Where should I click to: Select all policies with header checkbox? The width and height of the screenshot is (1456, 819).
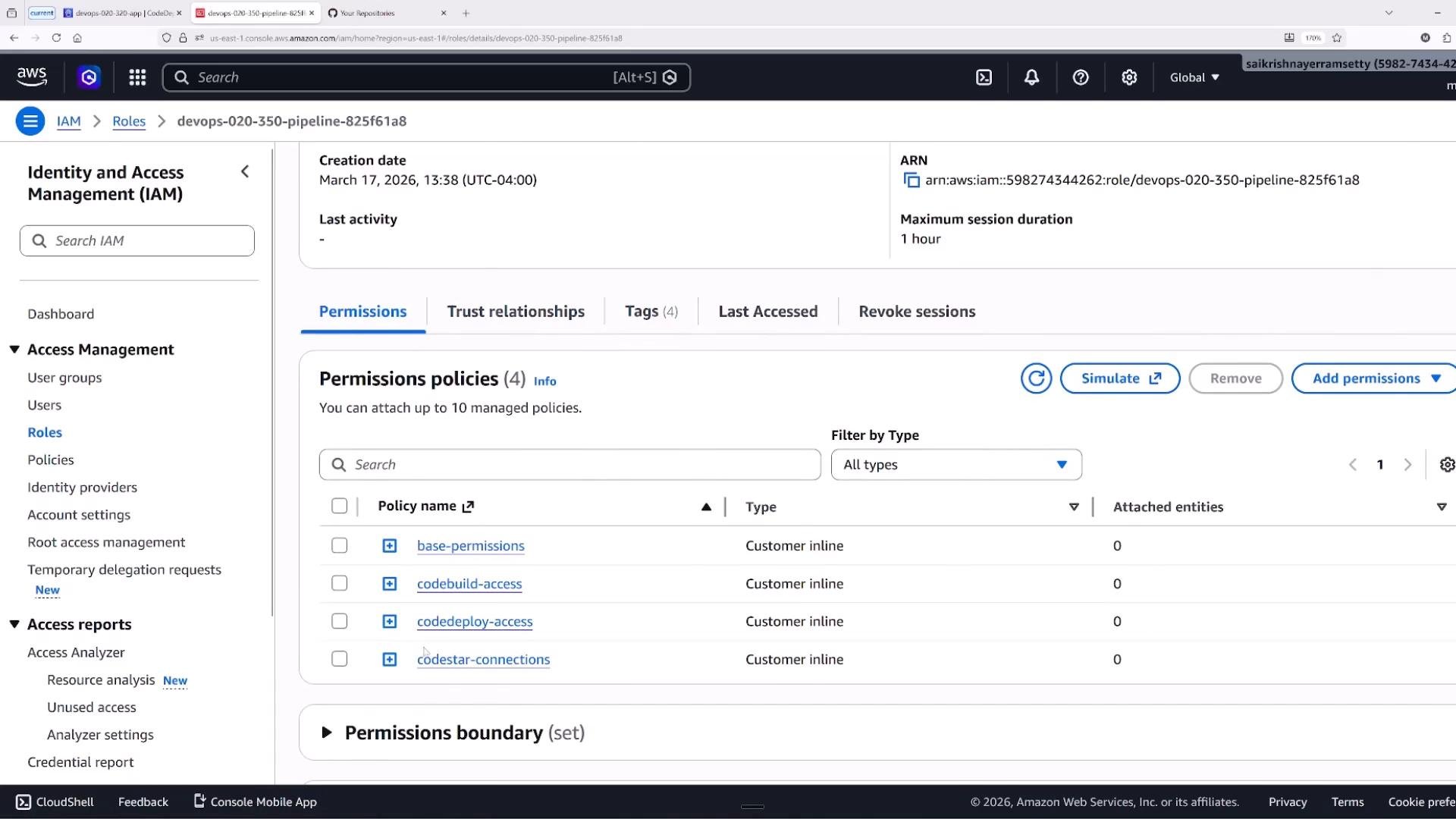340,506
